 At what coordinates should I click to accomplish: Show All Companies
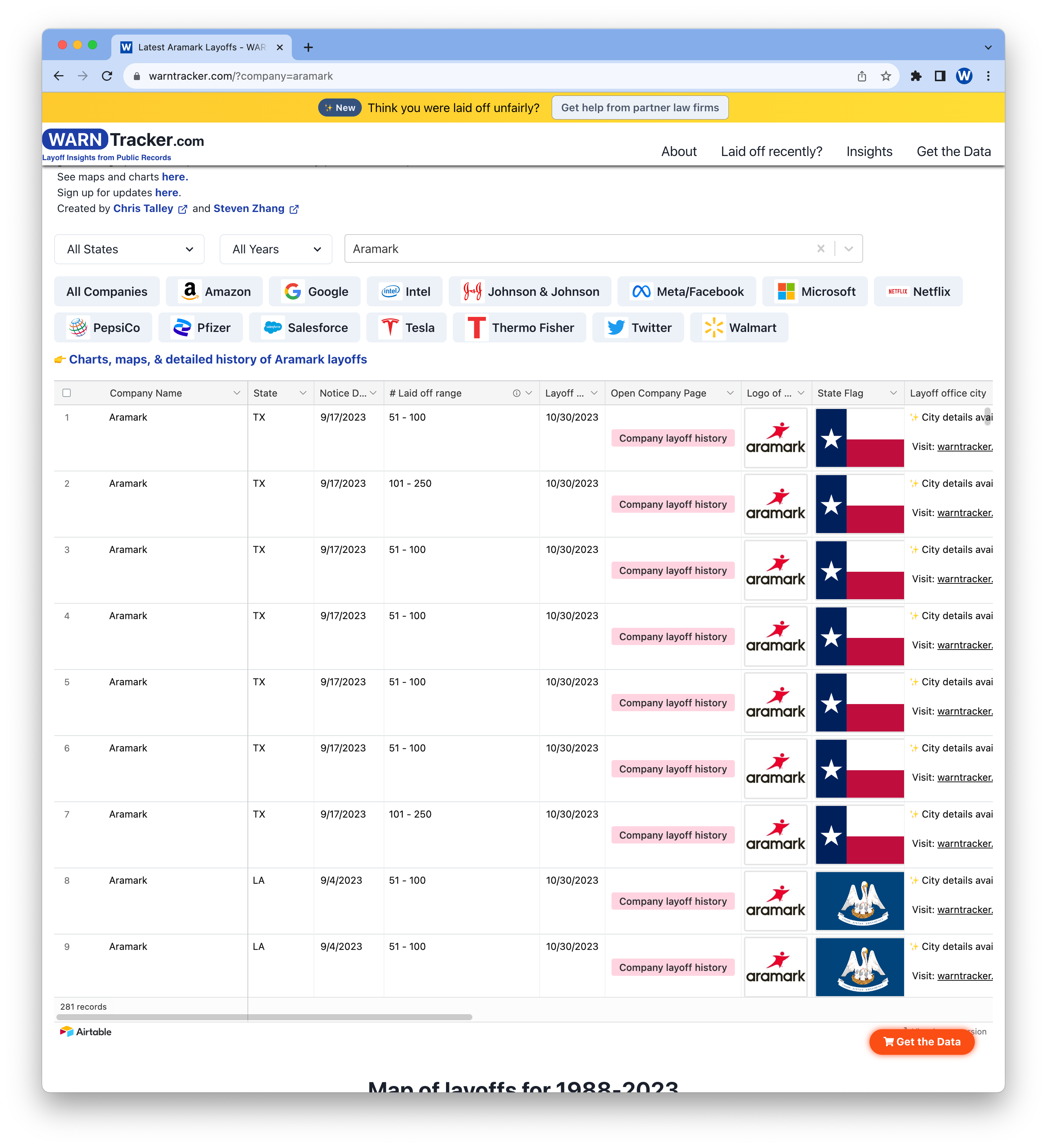pos(106,292)
